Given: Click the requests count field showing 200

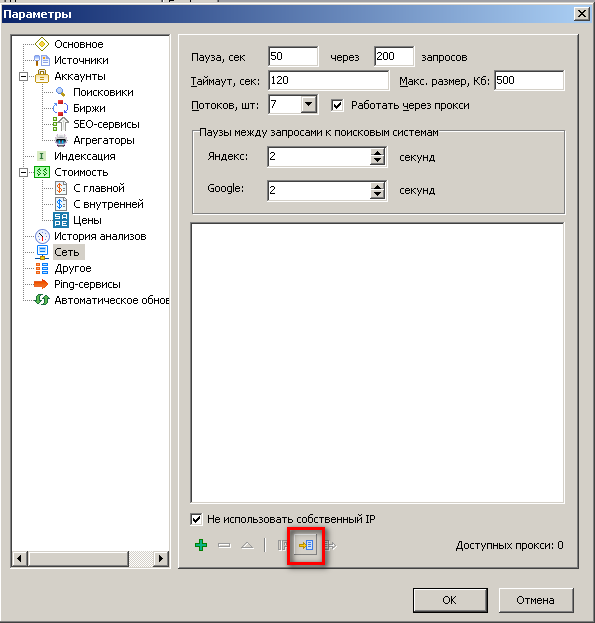Looking at the screenshot, I should click(394, 56).
